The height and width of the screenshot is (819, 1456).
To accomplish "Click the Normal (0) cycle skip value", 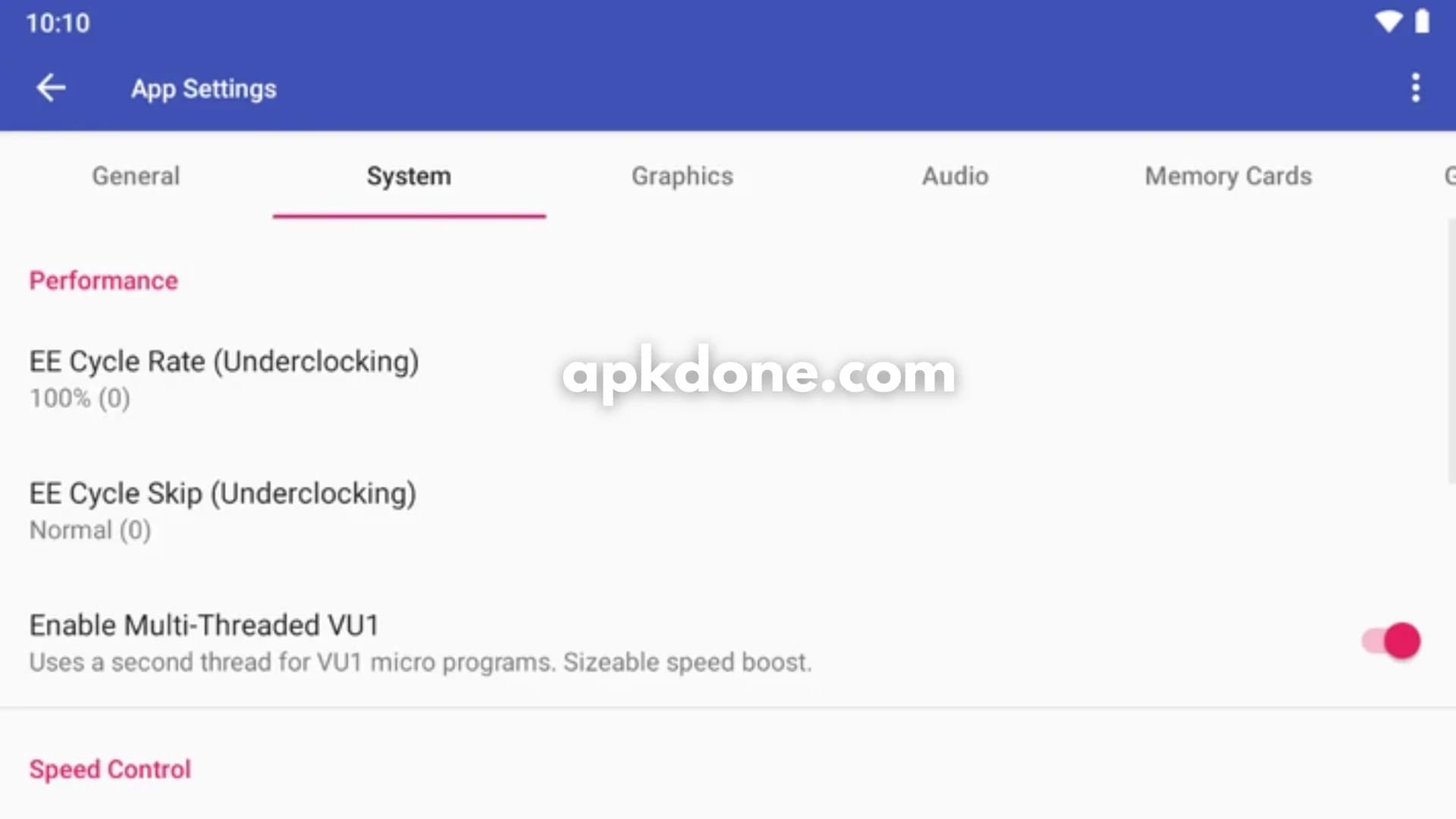I will [x=90, y=530].
